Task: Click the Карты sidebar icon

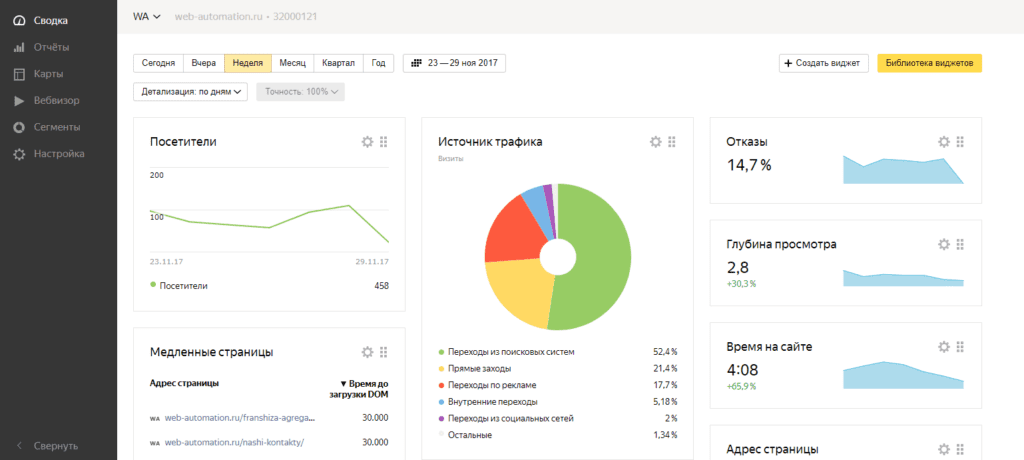Action: 19,74
